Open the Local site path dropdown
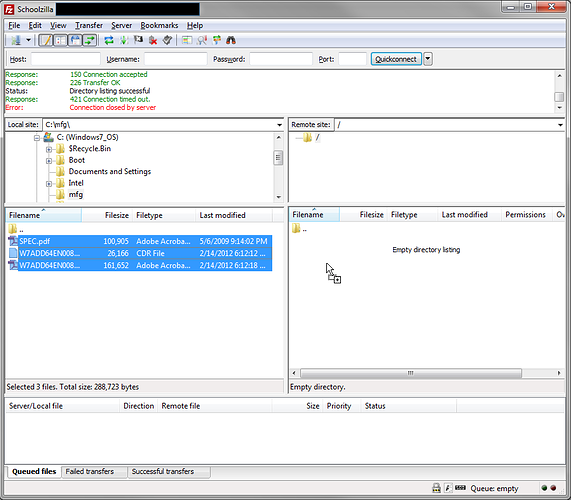The width and height of the screenshot is (571, 500). click(279, 125)
